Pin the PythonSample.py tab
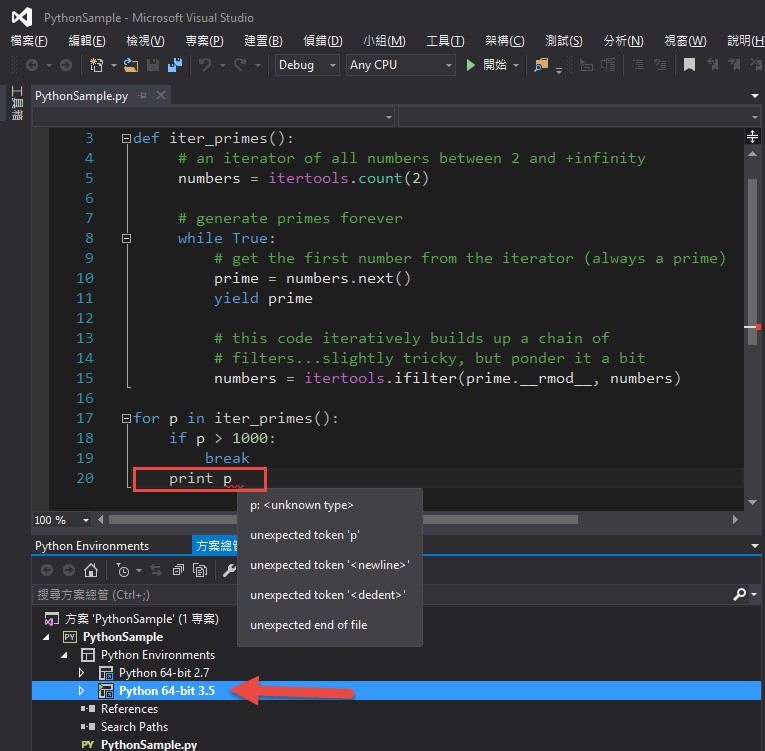The height and width of the screenshot is (751, 765). pos(143,96)
